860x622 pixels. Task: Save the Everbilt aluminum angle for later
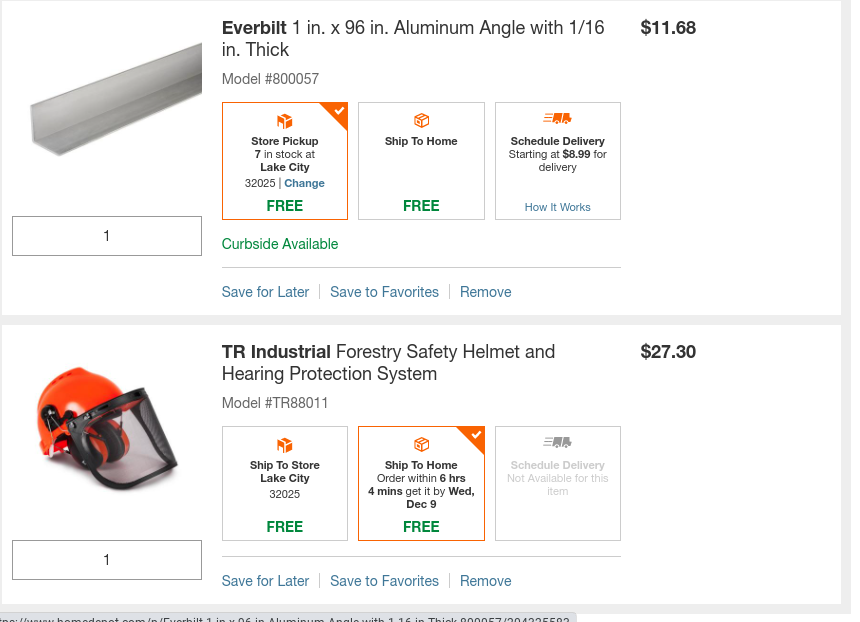pos(265,292)
